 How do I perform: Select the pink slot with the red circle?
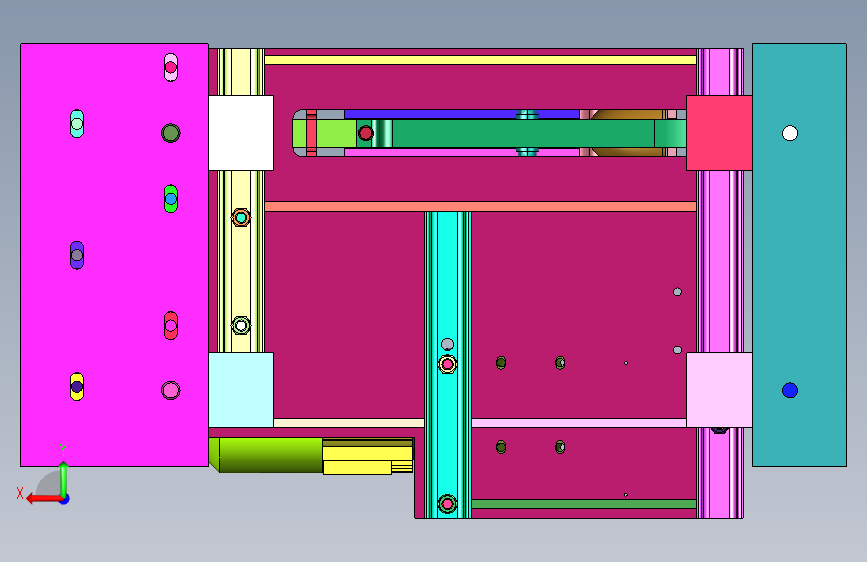[171, 67]
